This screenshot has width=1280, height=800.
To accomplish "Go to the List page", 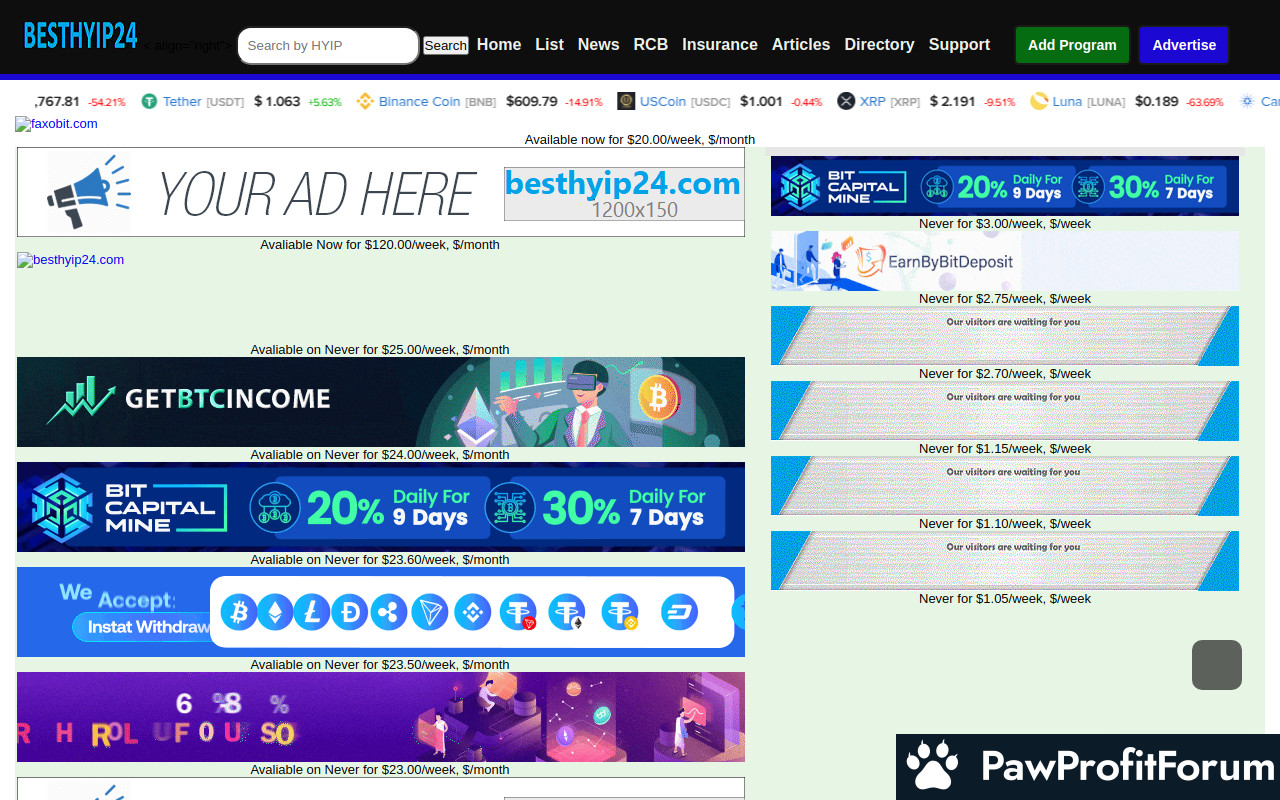I will pos(549,44).
